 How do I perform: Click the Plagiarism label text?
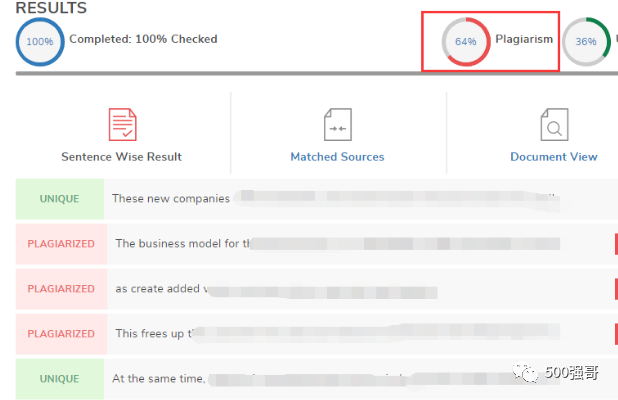tap(524, 39)
